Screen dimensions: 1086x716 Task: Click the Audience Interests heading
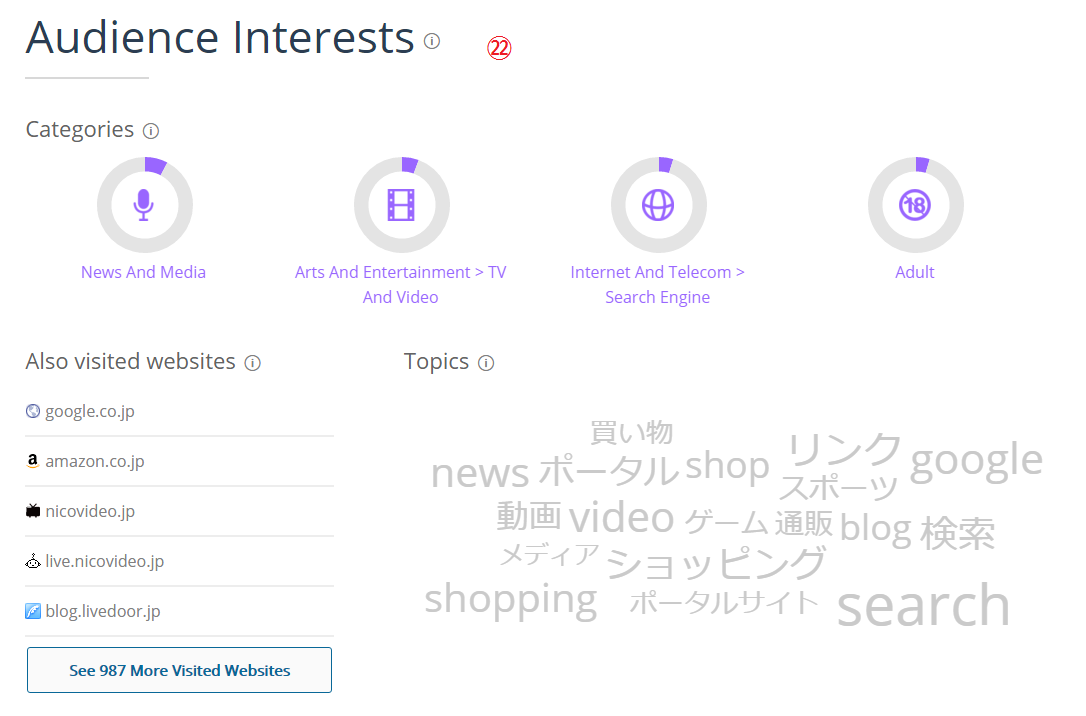click(220, 37)
